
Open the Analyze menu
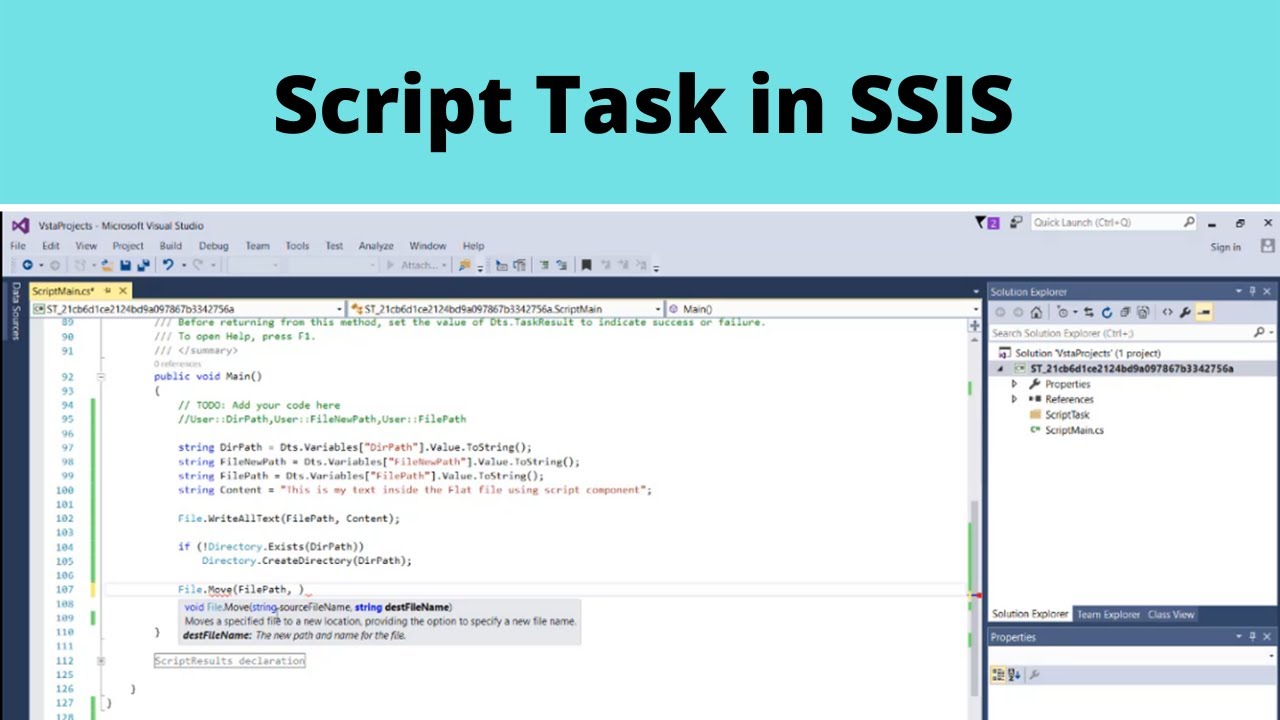(376, 246)
